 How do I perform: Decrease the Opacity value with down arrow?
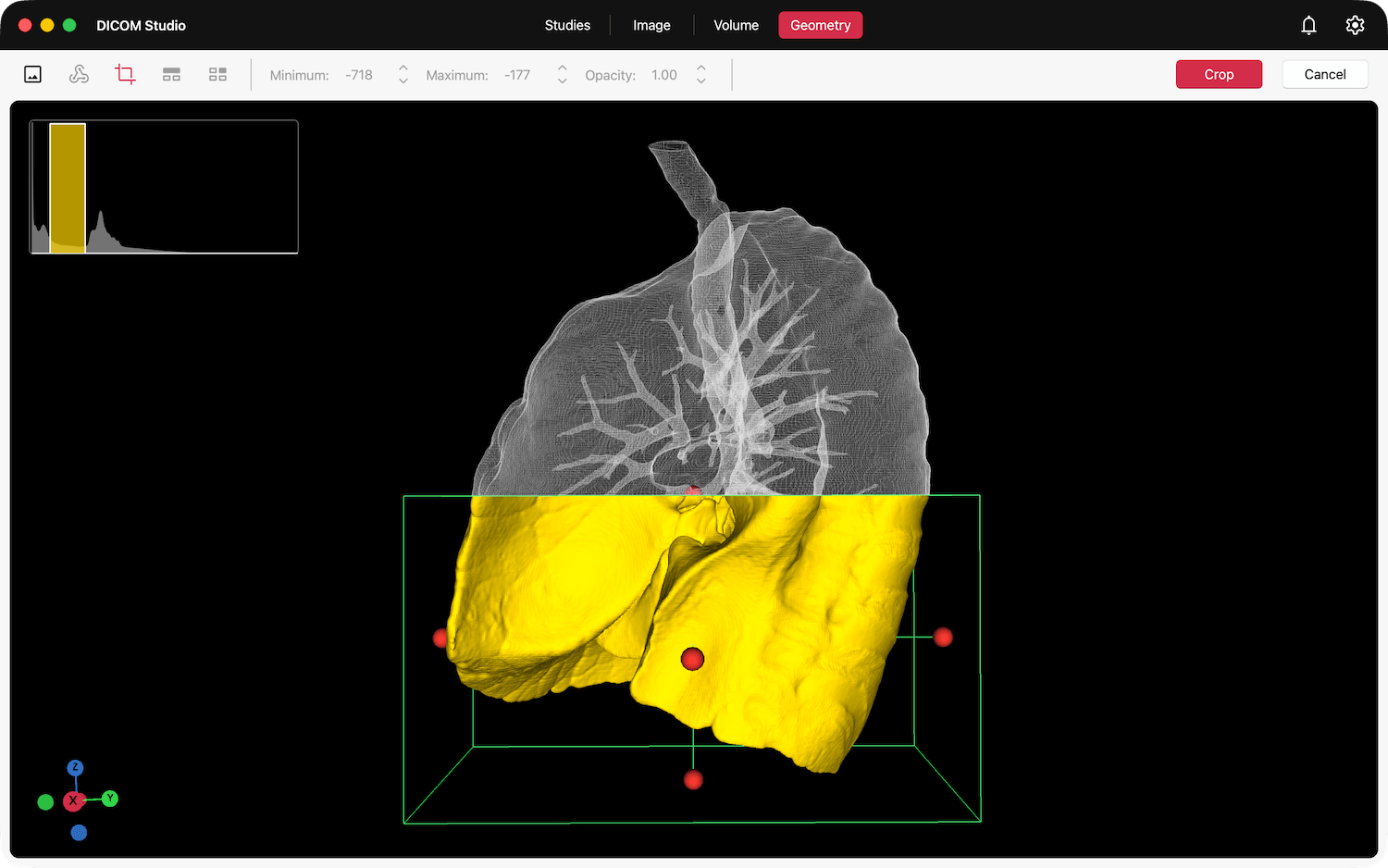(701, 81)
